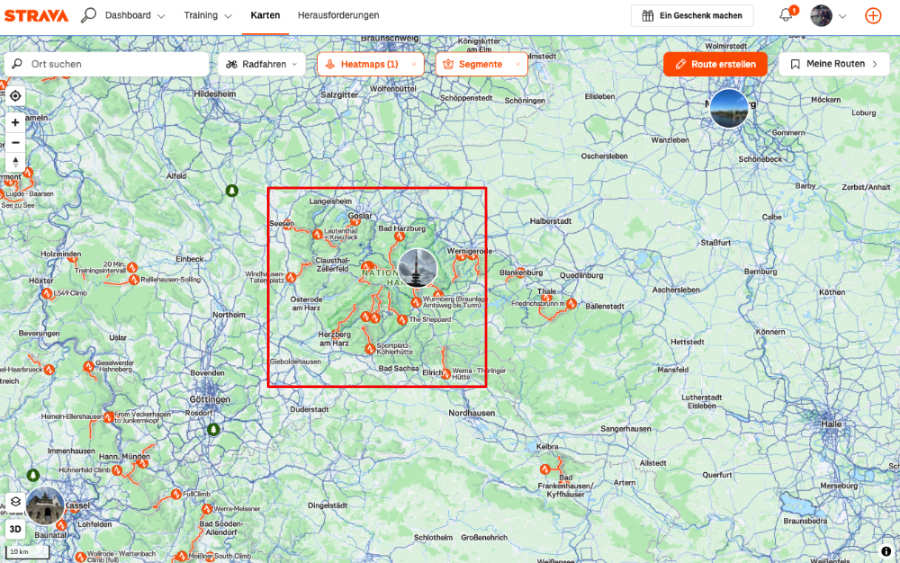
Task: Click green tree marker near Alfeld
Action: 232,190
